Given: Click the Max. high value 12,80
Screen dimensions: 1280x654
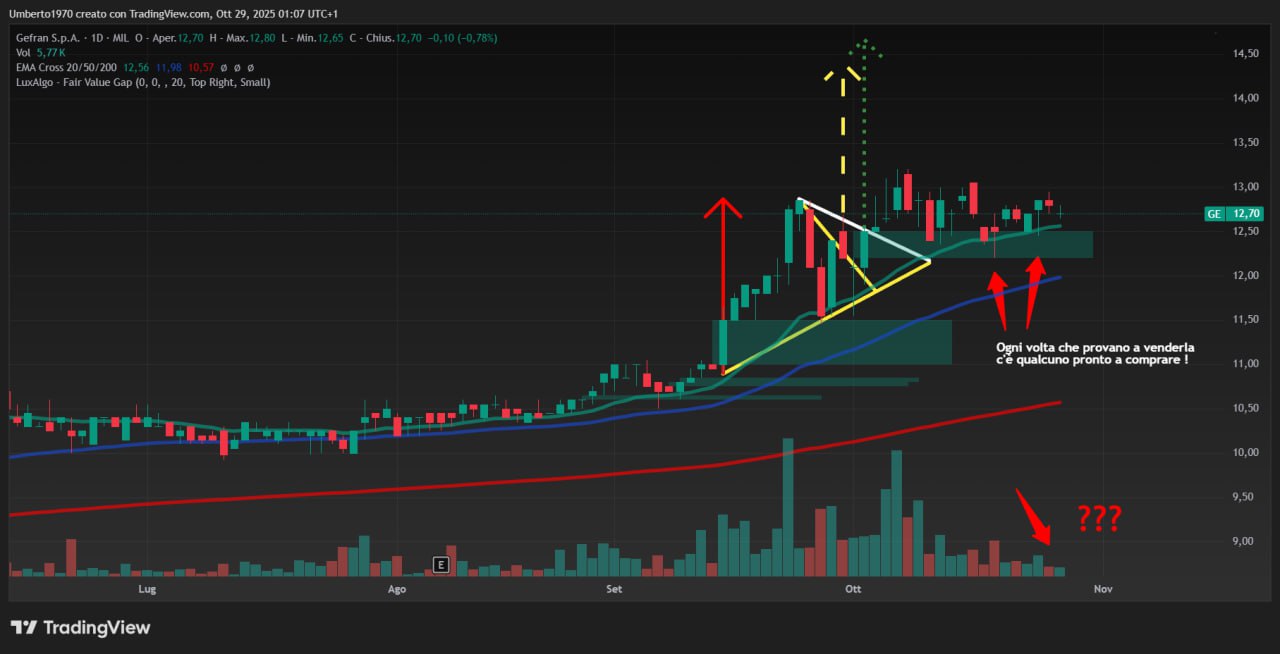Looking at the screenshot, I should click(x=262, y=38).
